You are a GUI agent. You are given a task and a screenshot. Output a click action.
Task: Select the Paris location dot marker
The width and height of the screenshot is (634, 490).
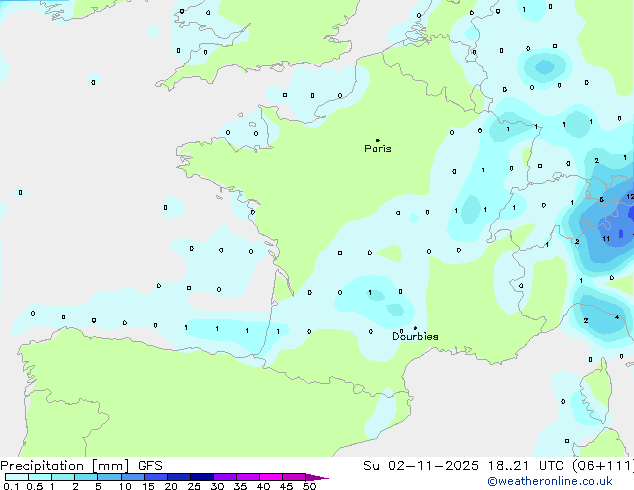[x=378, y=140]
